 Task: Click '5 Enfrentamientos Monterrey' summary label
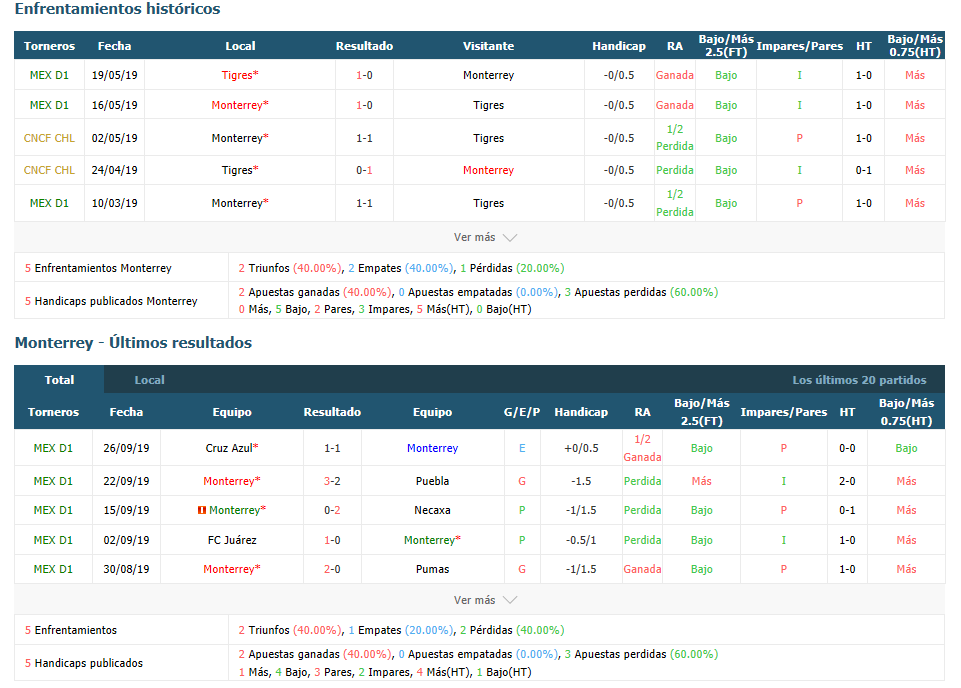click(x=98, y=268)
